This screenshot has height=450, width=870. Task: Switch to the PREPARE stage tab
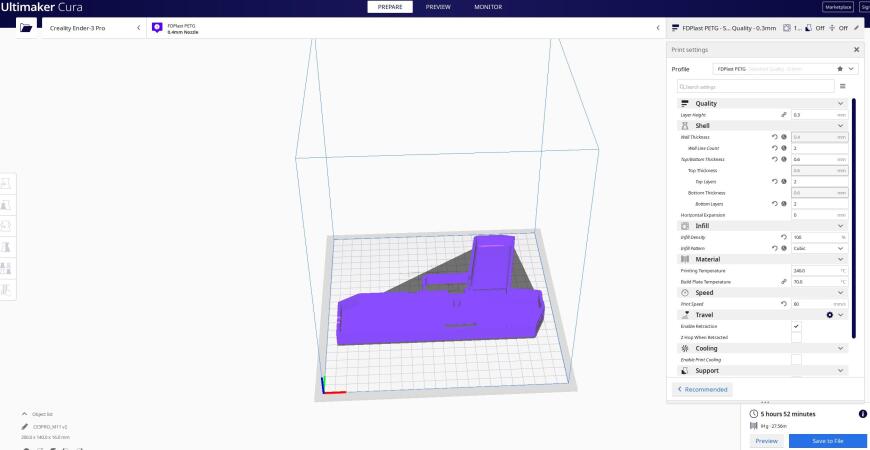click(390, 7)
